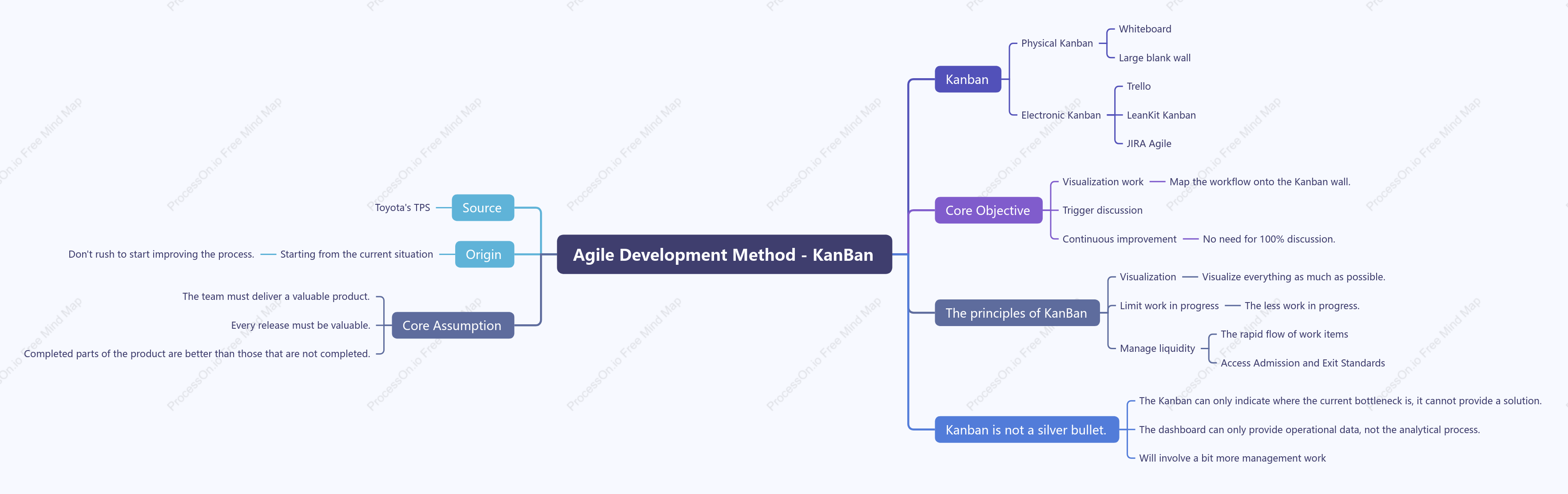1568x494 pixels.
Task: Select The rapid flow of work items
Action: (1284, 335)
